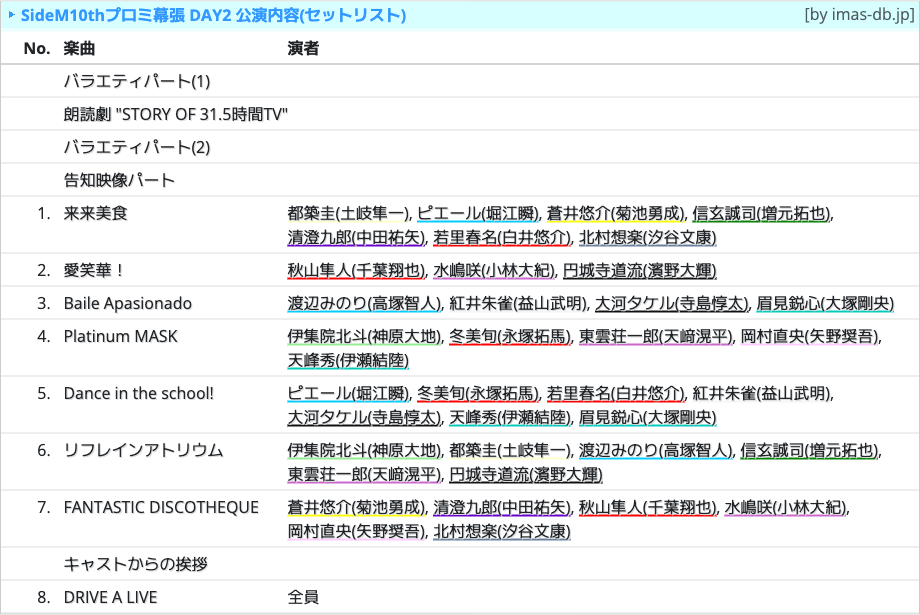The height and width of the screenshot is (615, 920).
Task: Open 若里春名(白井悠介) in Dance in the school! row
Action: tap(616, 393)
